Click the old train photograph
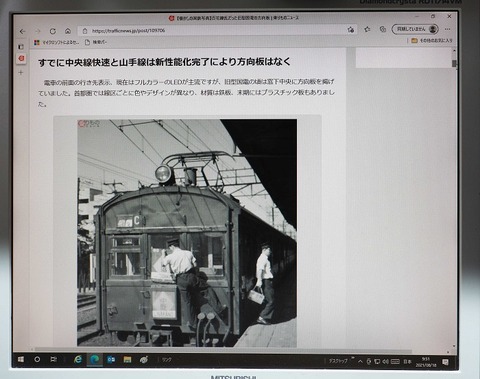The height and width of the screenshot is (379, 480). coord(187,233)
